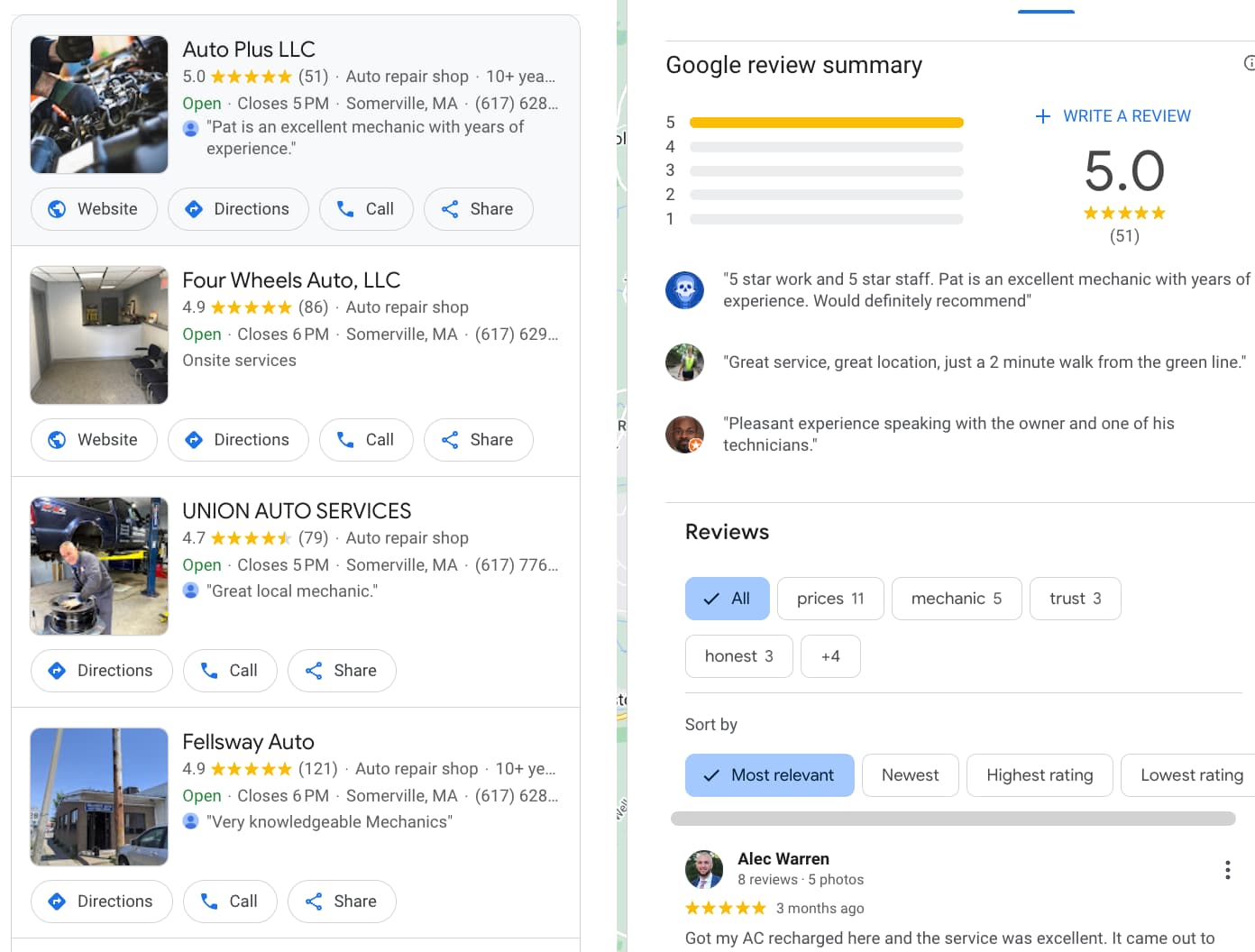Click Alec Warren's profile avatar
The height and width of the screenshot is (952, 1255).
(x=704, y=869)
